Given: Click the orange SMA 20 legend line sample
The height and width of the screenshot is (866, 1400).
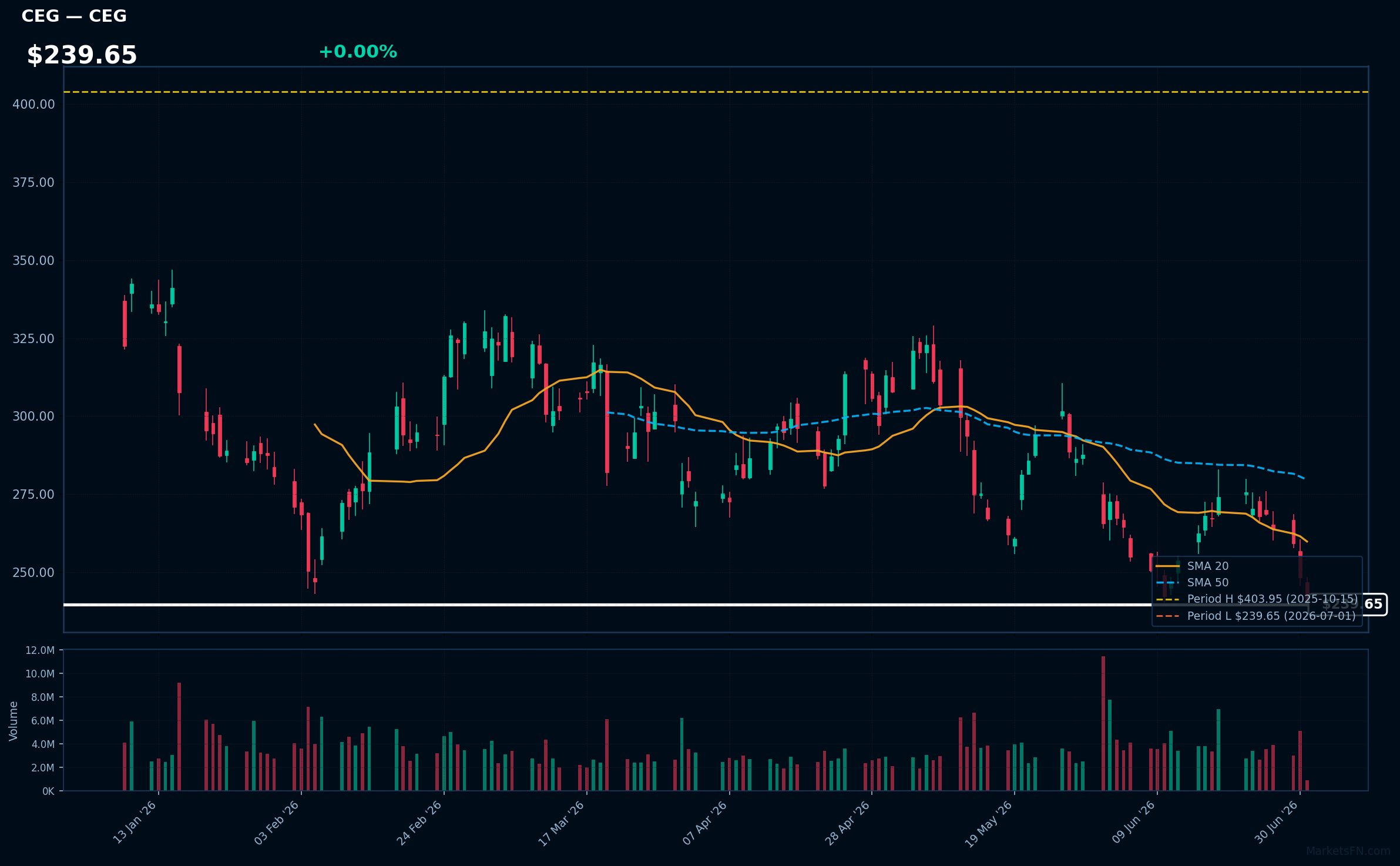Looking at the screenshot, I should coord(1168,566).
